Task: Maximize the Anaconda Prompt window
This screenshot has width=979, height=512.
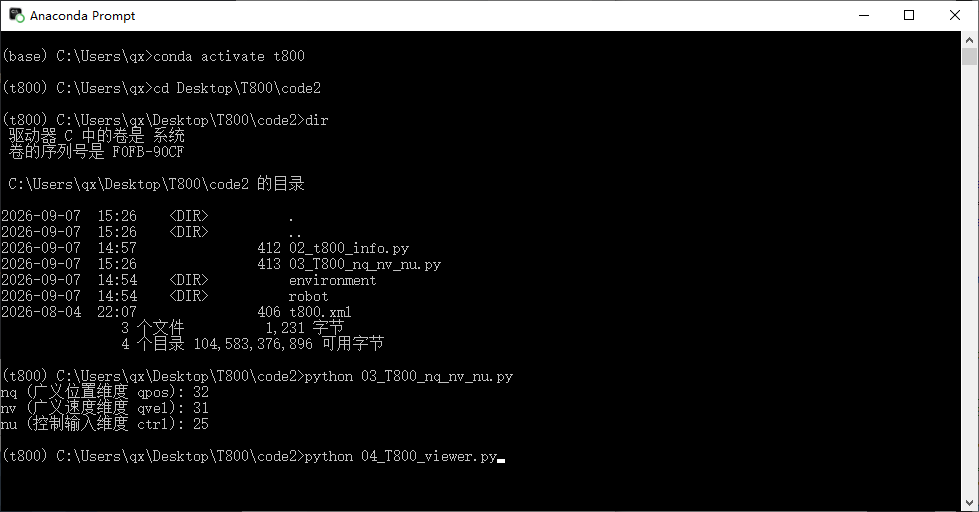Action: point(909,15)
